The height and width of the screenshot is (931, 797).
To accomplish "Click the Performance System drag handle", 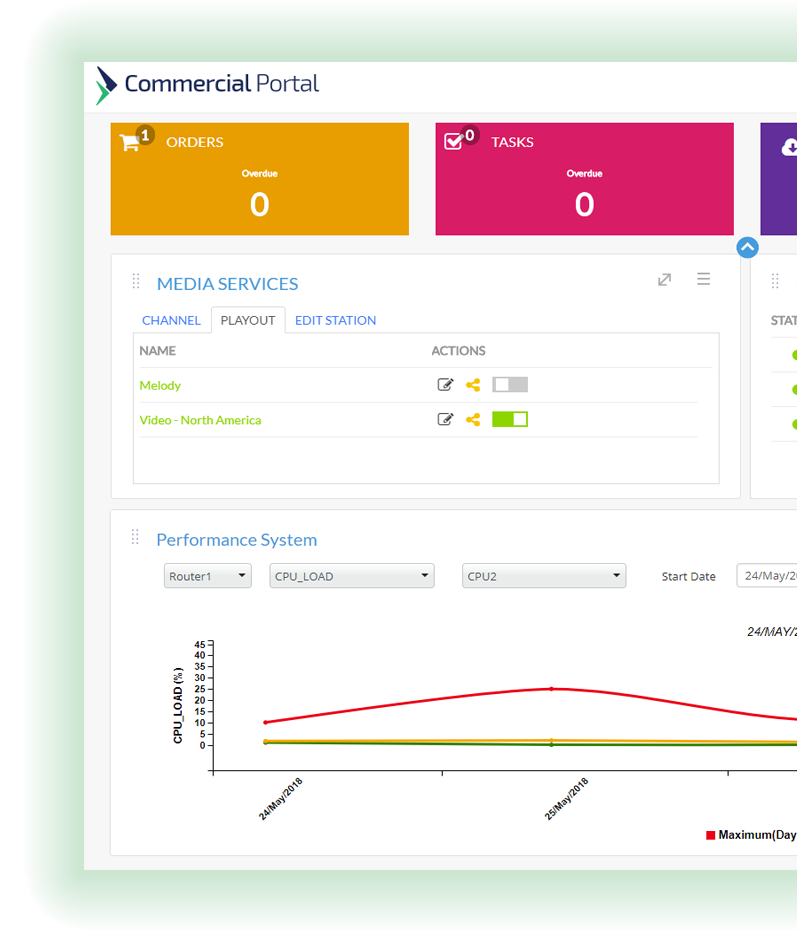I will tap(135, 537).
